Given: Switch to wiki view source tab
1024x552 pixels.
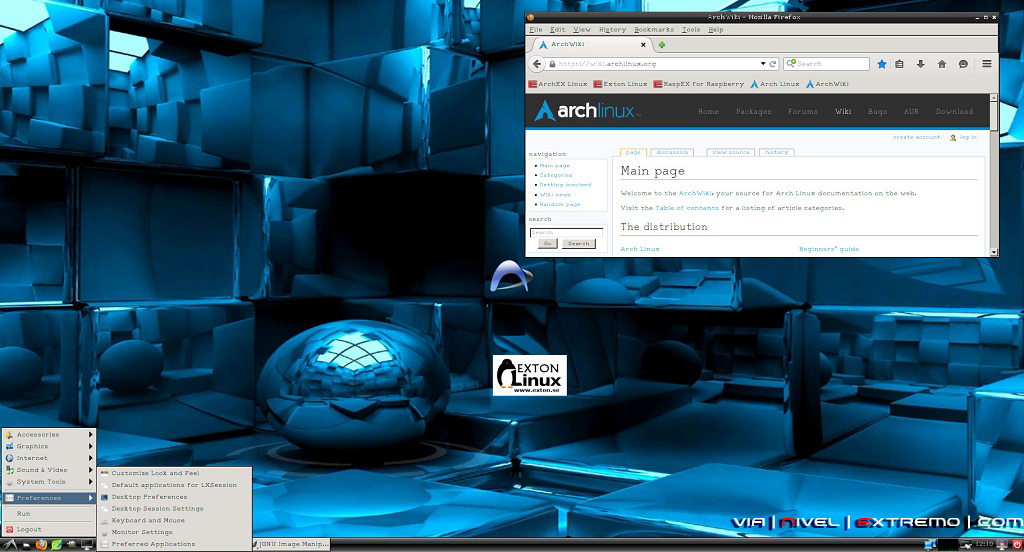Looking at the screenshot, I should (x=731, y=152).
